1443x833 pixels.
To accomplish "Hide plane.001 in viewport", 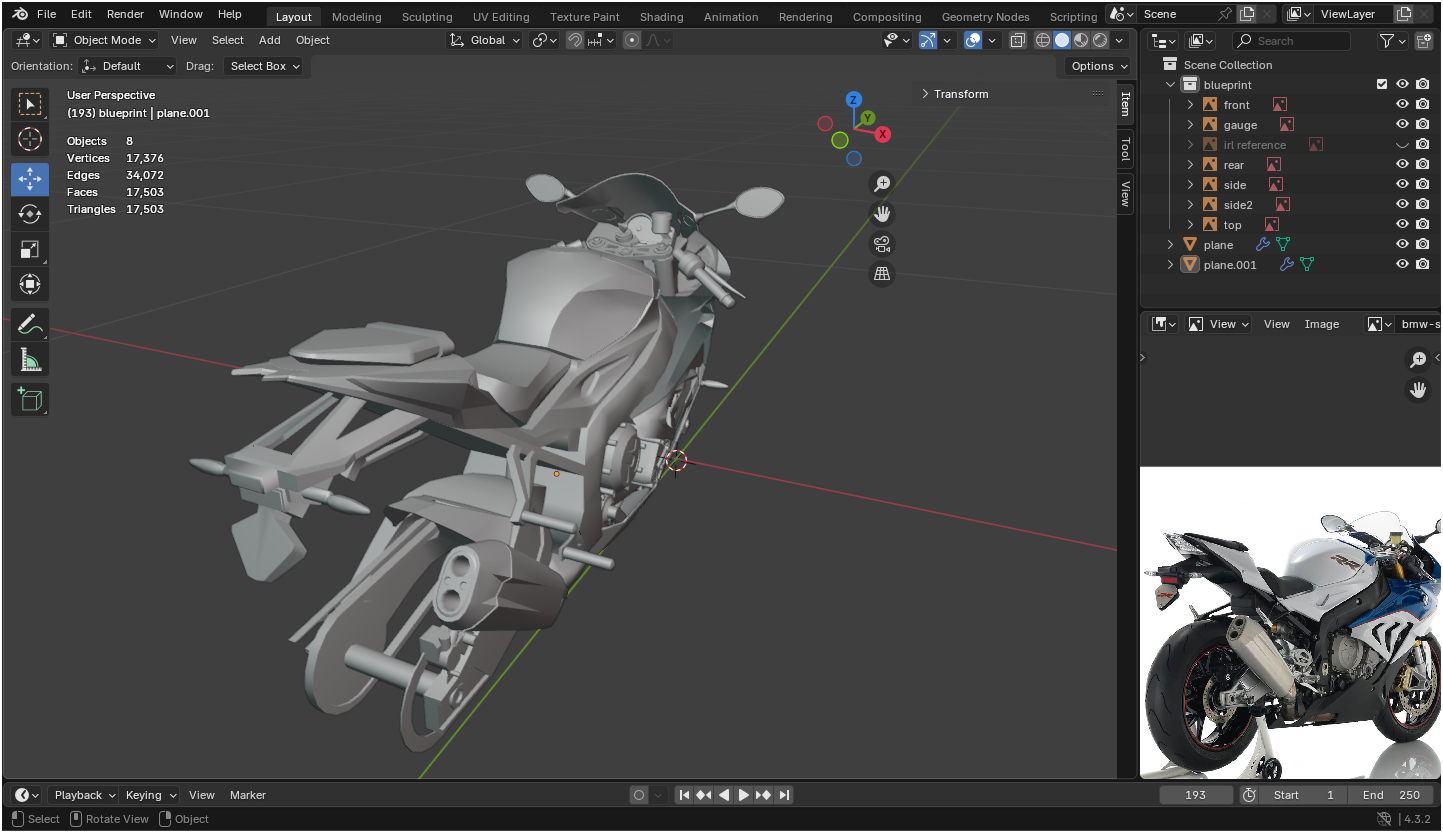I will pos(1402,265).
